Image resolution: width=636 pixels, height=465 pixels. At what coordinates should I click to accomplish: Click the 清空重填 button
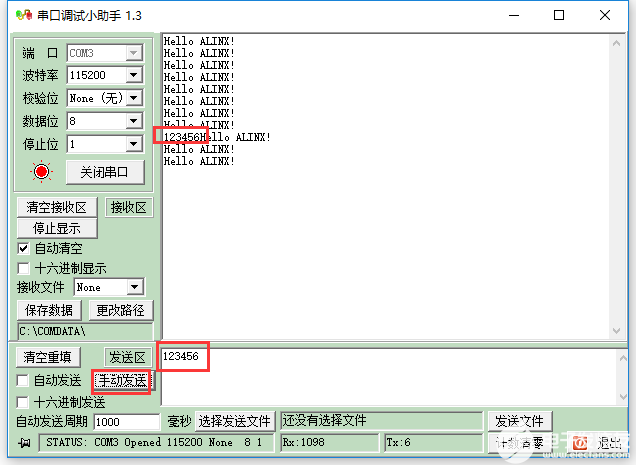[48, 357]
